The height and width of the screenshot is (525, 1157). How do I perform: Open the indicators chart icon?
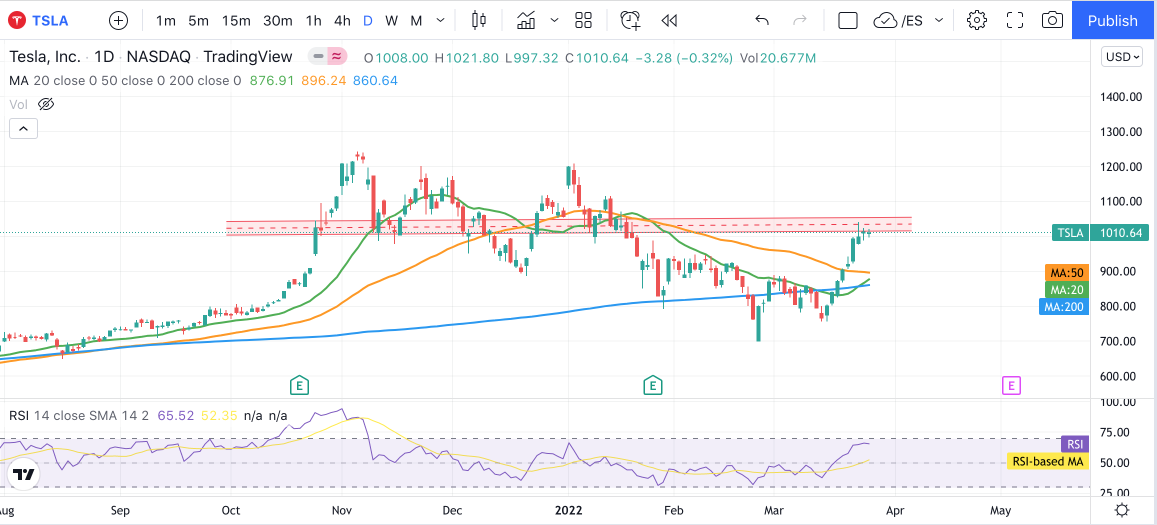pyautogui.click(x=526, y=21)
